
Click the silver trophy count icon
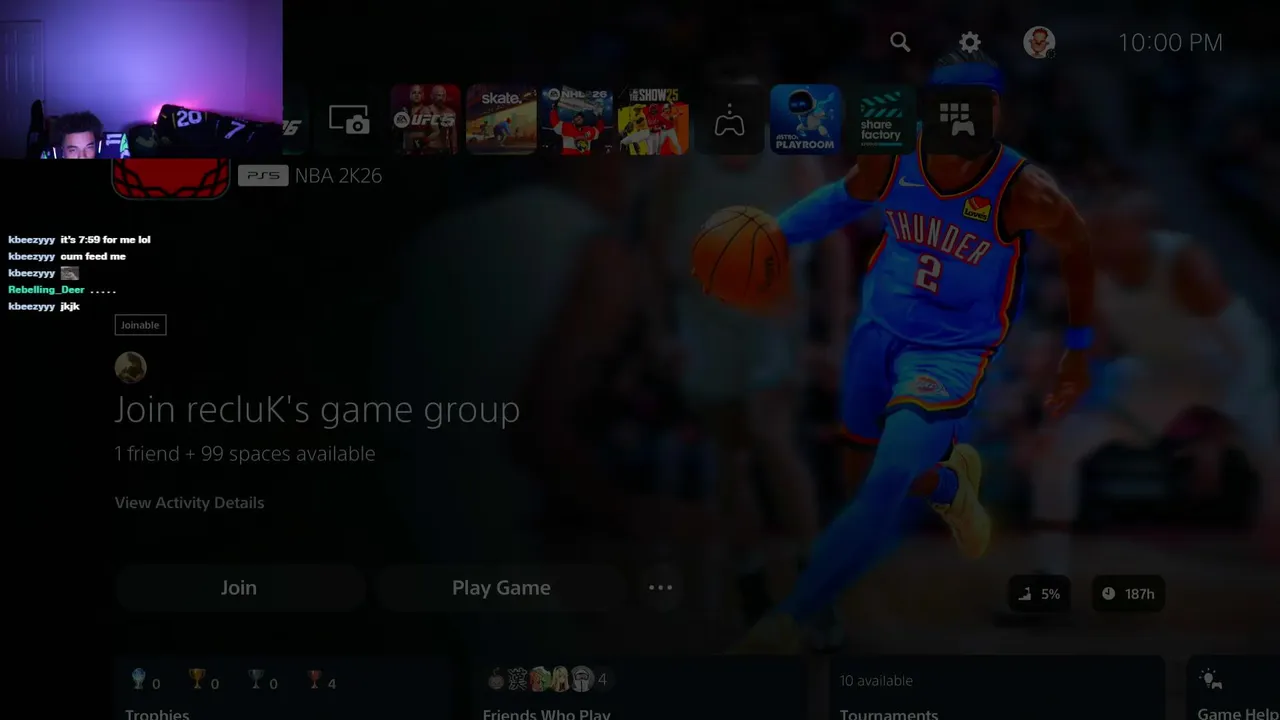pos(256,680)
